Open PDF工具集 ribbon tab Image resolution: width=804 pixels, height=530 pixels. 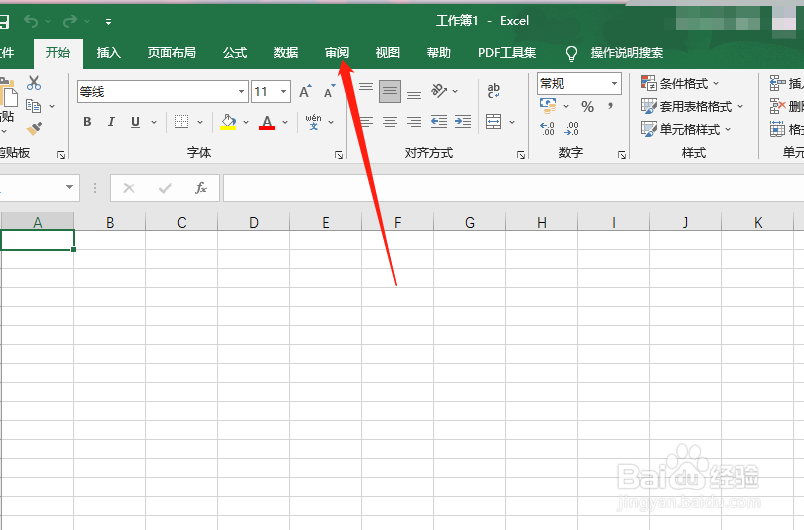tap(507, 52)
